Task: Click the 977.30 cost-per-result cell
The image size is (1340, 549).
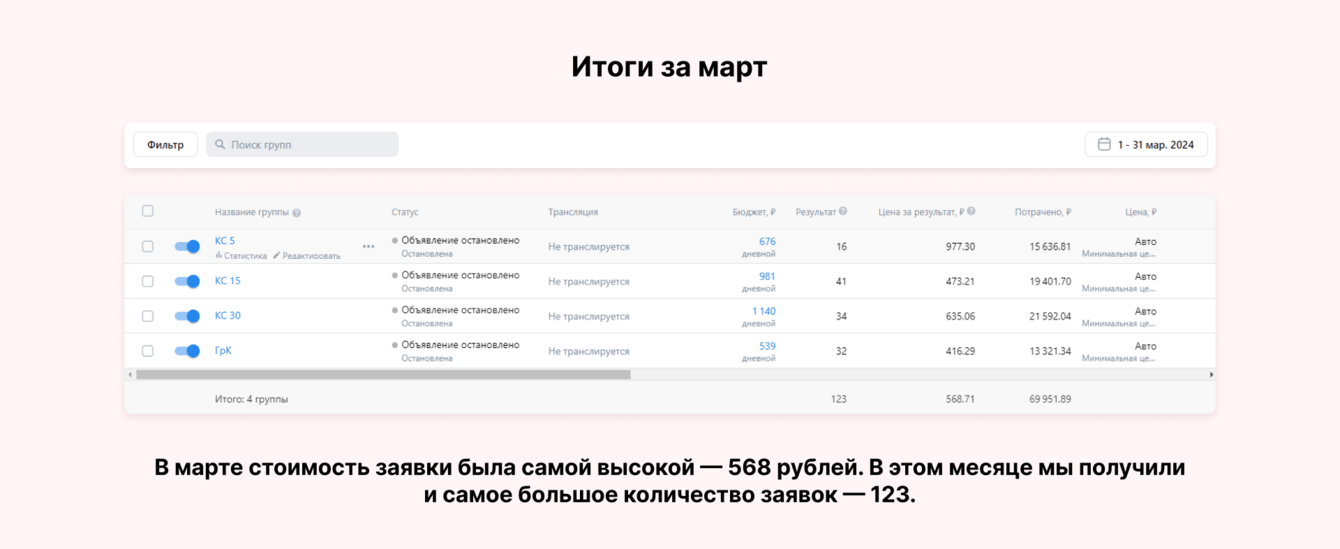Action: [x=960, y=247]
